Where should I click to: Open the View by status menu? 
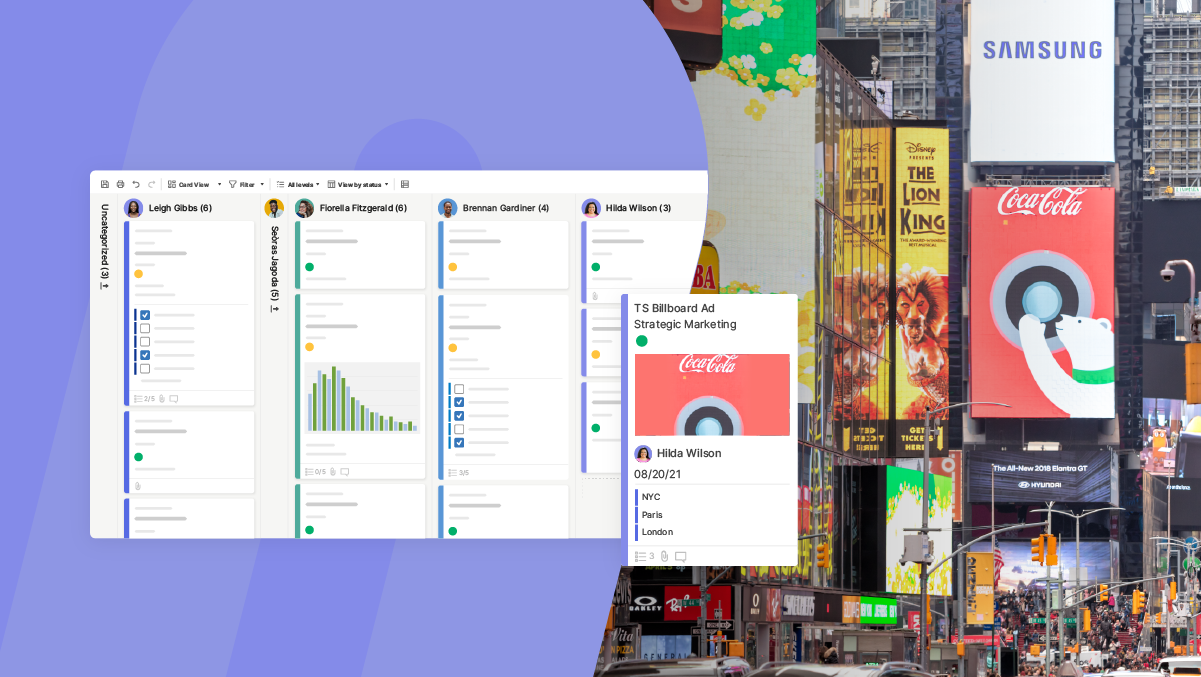coord(359,184)
